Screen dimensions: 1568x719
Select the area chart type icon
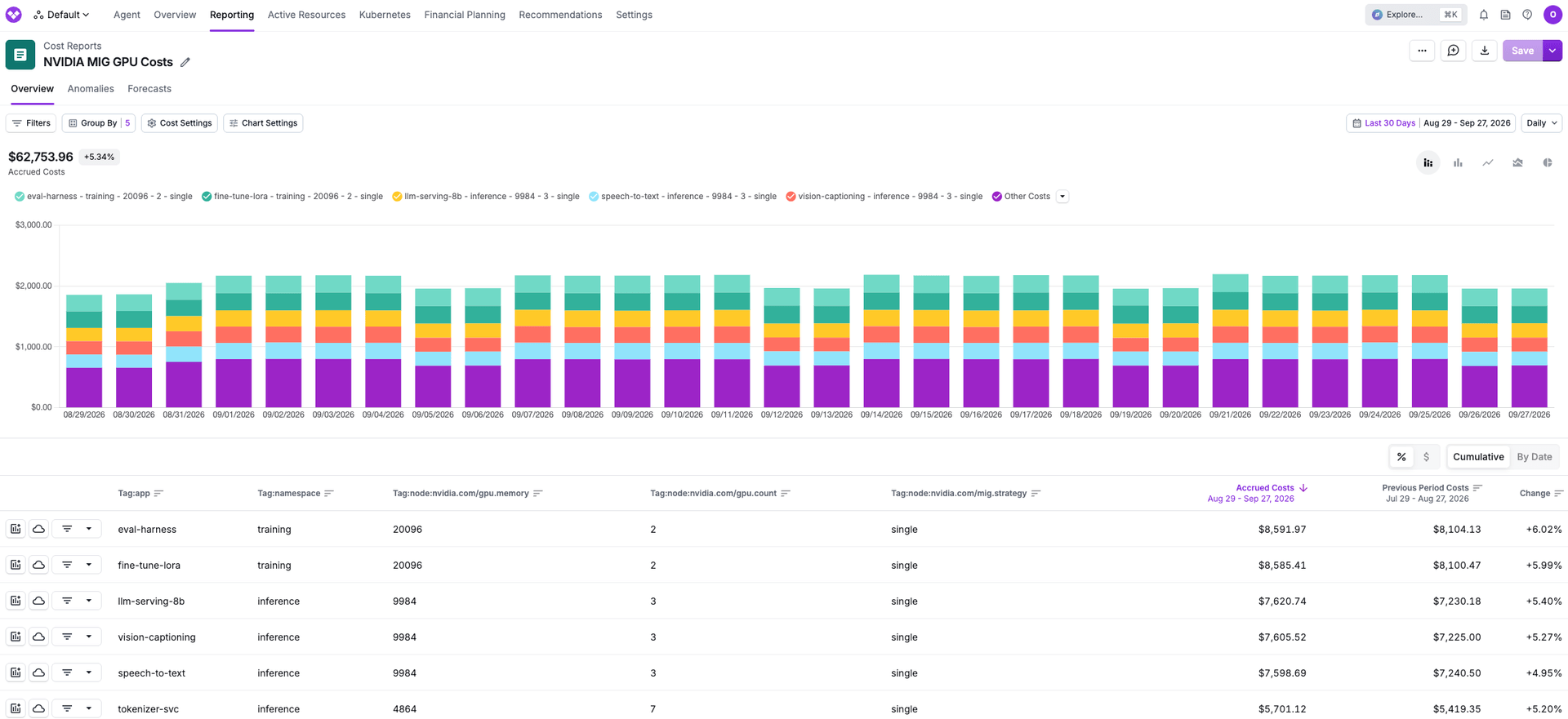[1517, 163]
